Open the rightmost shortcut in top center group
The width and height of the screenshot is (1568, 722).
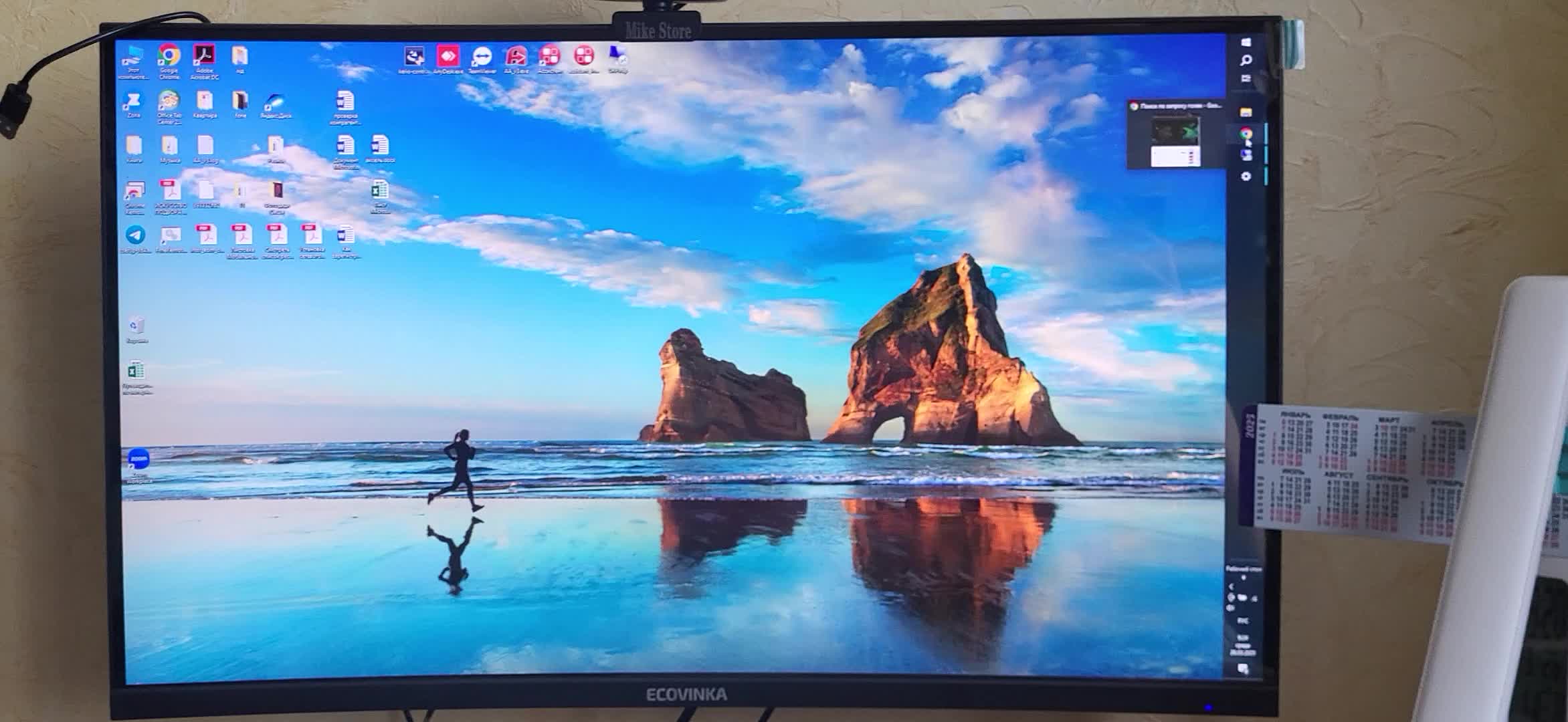point(617,59)
